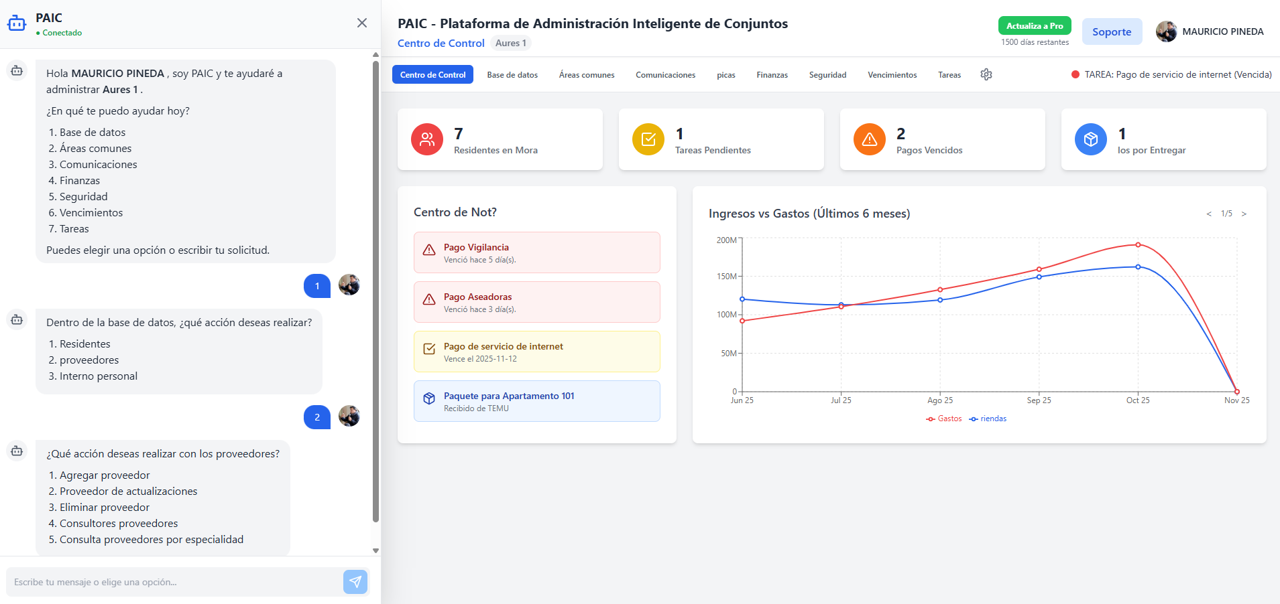The height and width of the screenshot is (604, 1280).
Task: Toggle the blue series in chart legend
Action: click(988, 419)
